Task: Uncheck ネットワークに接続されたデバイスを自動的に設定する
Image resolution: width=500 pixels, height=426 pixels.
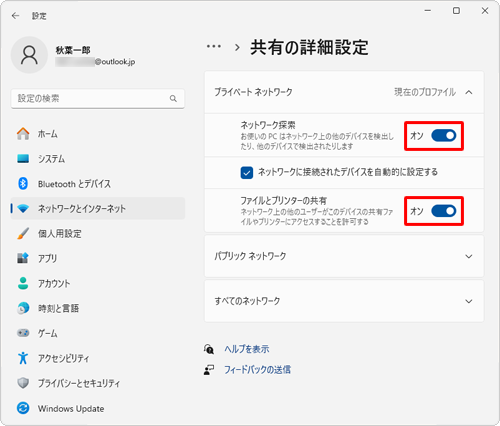Action: click(247, 173)
